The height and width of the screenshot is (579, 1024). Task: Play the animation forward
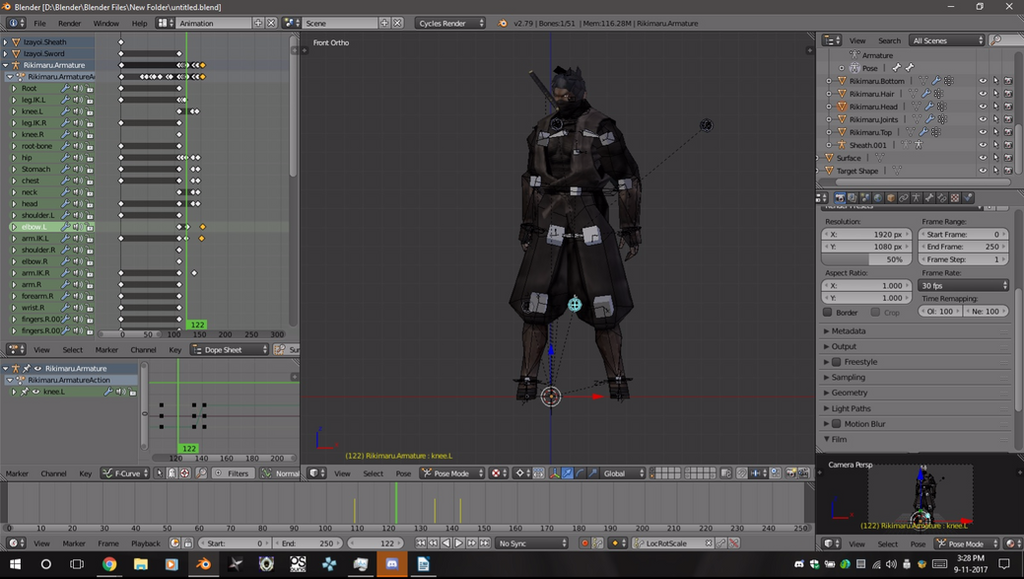pos(459,543)
